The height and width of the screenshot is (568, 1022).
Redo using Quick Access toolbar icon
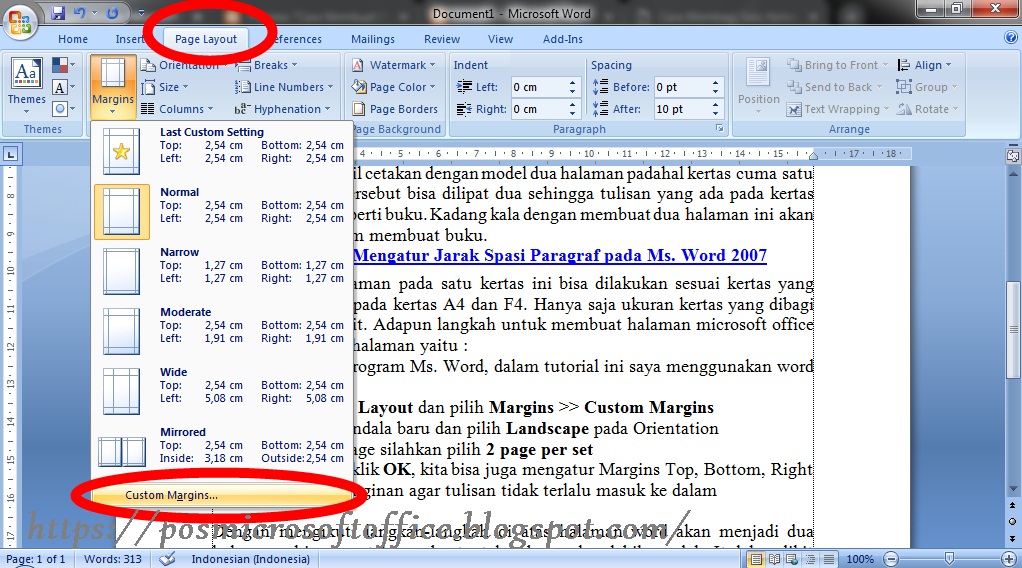click(112, 13)
